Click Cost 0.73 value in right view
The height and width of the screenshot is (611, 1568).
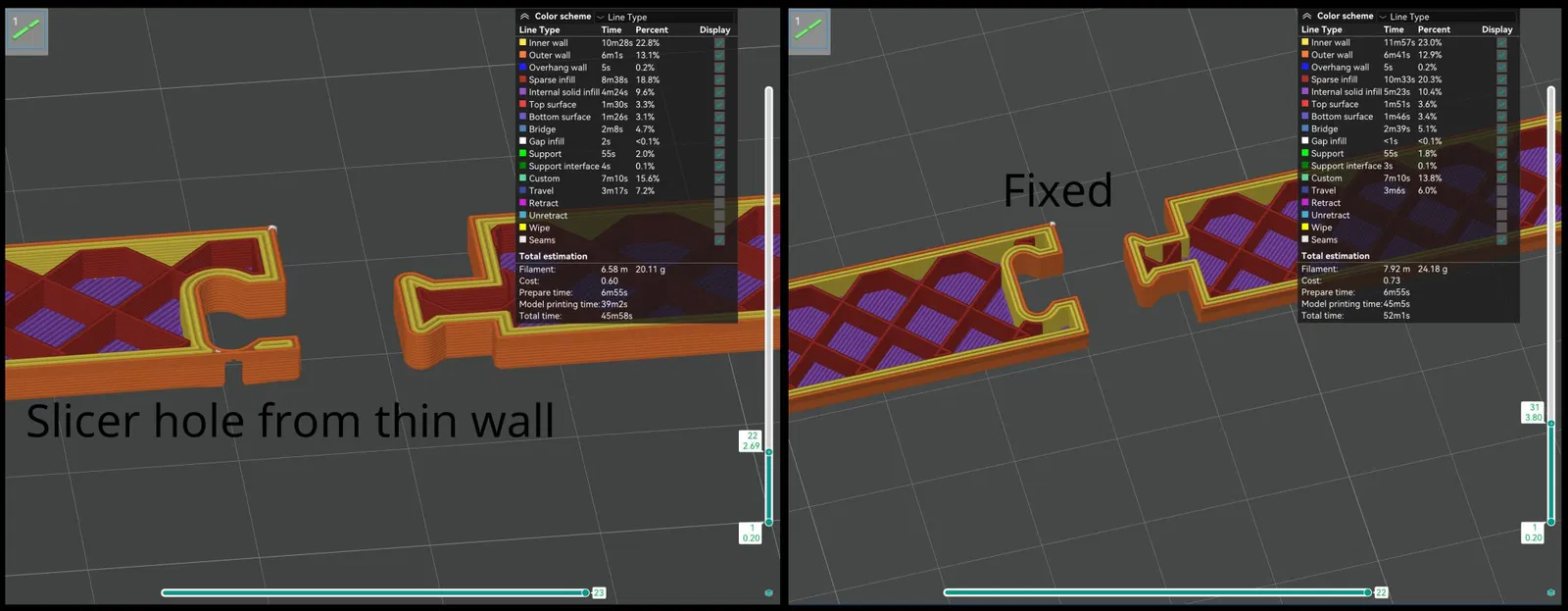pyautogui.click(x=1392, y=280)
